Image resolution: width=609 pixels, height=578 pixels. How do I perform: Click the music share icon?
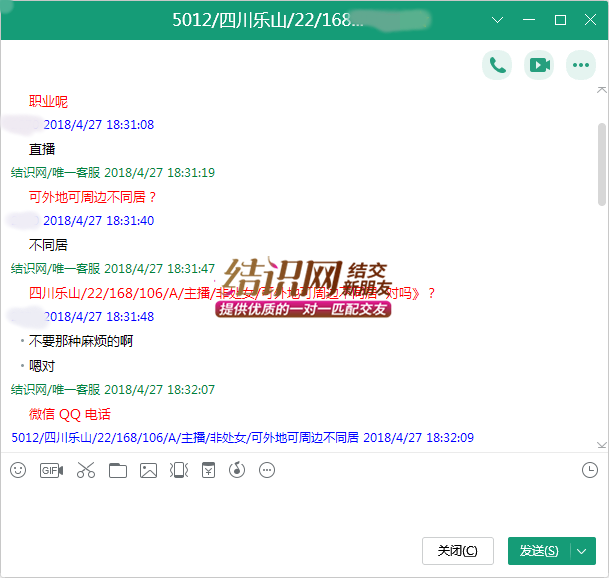[x=237, y=470]
